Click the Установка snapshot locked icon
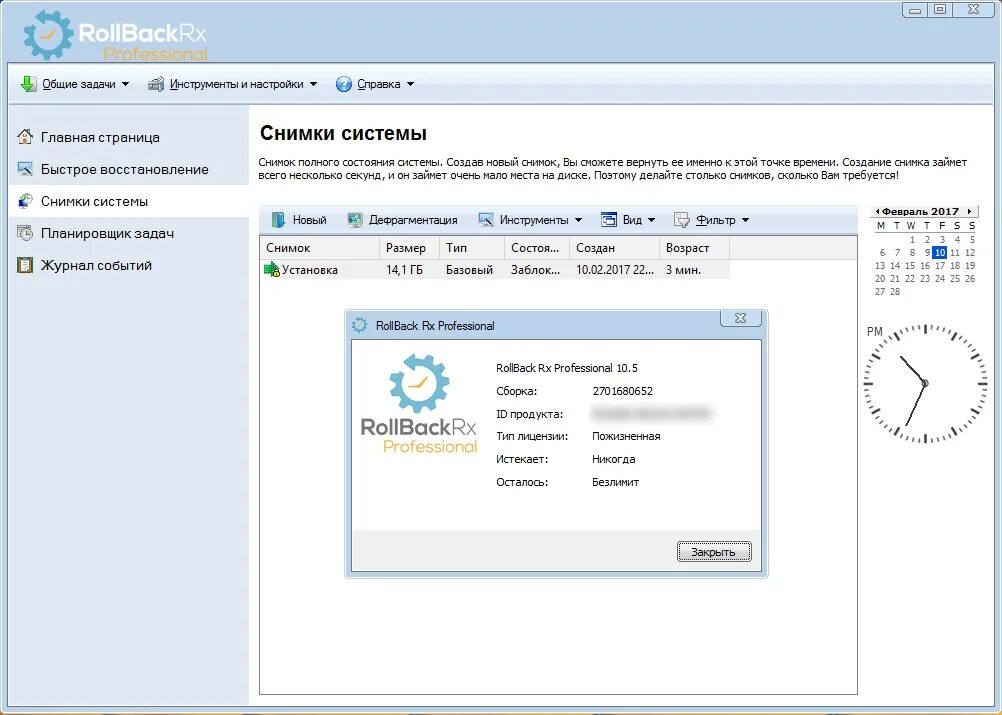This screenshot has height=715, width=1002. pyautogui.click(x=272, y=270)
